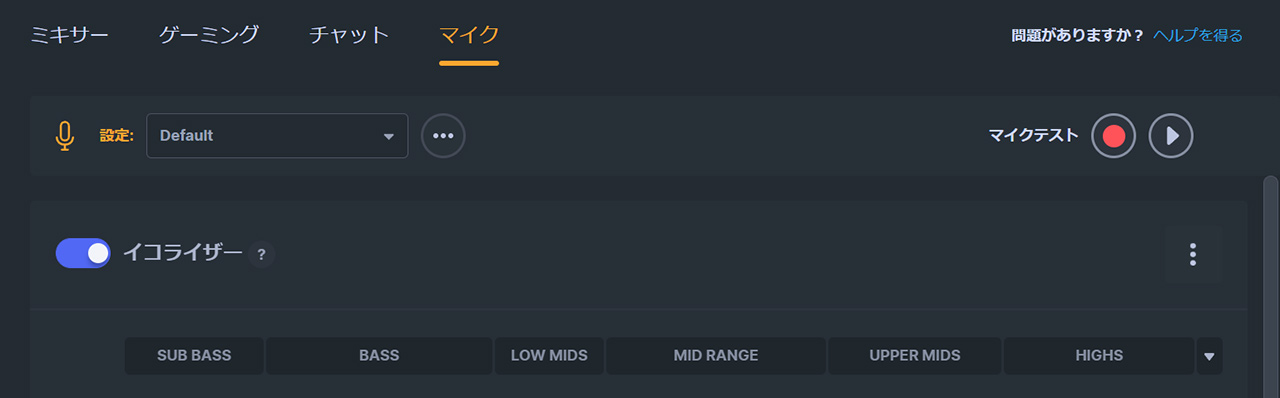Select the UPPER MIDS band

[915, 356]
